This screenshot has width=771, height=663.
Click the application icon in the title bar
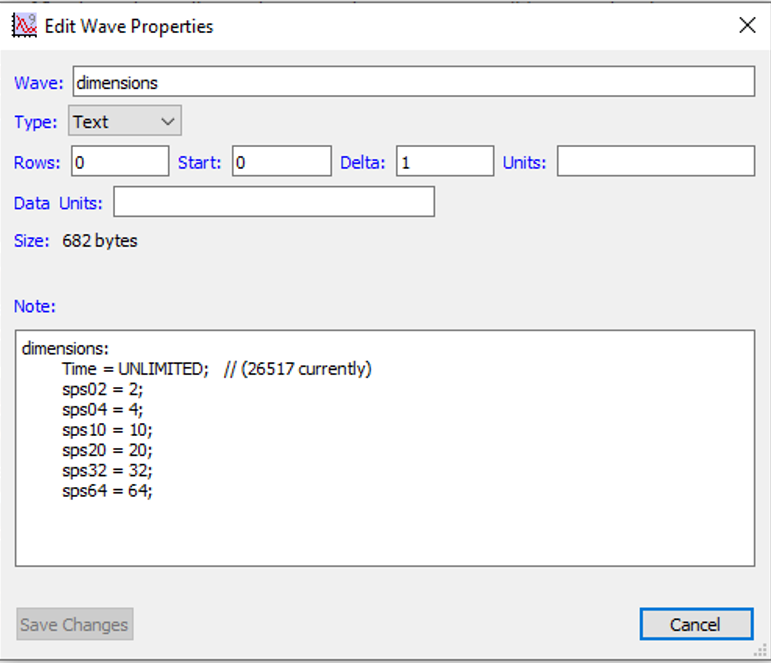point(24,26)
